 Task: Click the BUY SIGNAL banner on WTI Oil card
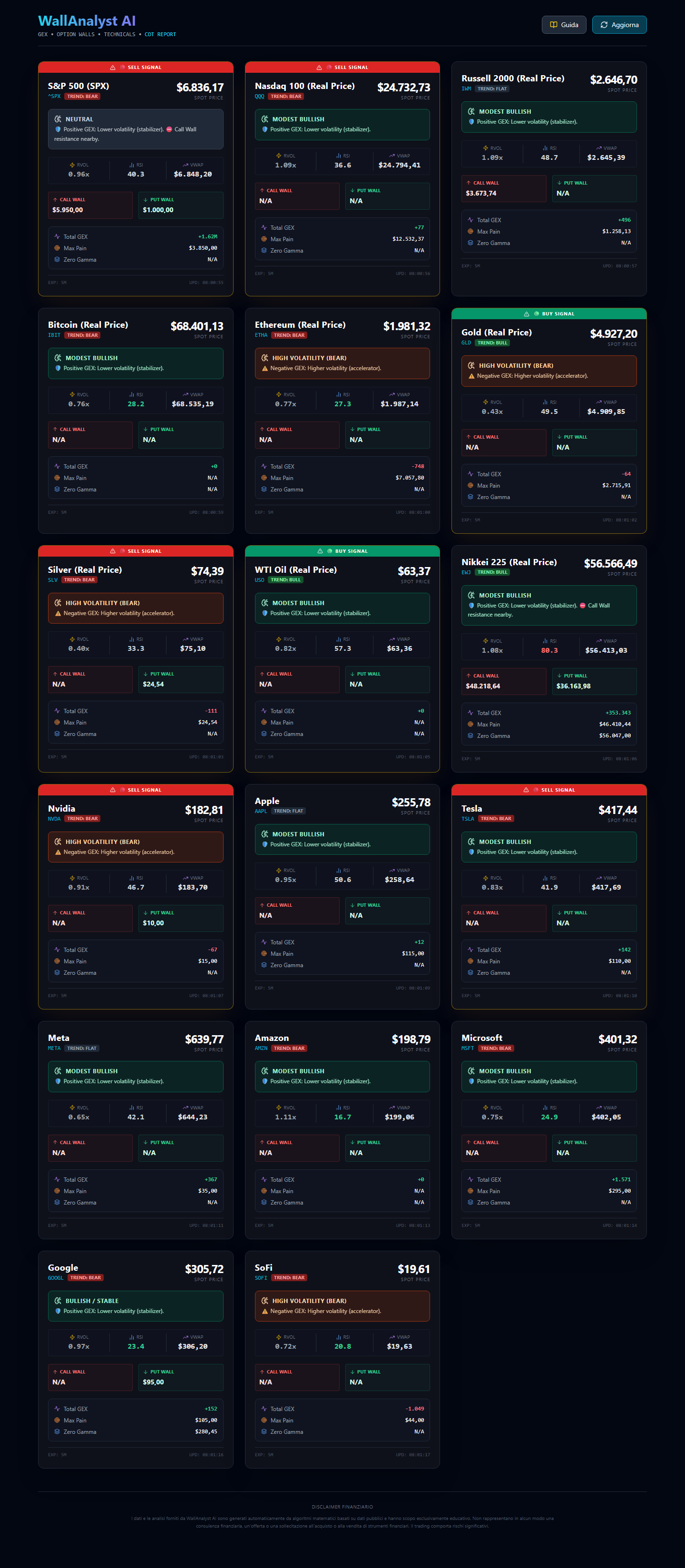342,551
